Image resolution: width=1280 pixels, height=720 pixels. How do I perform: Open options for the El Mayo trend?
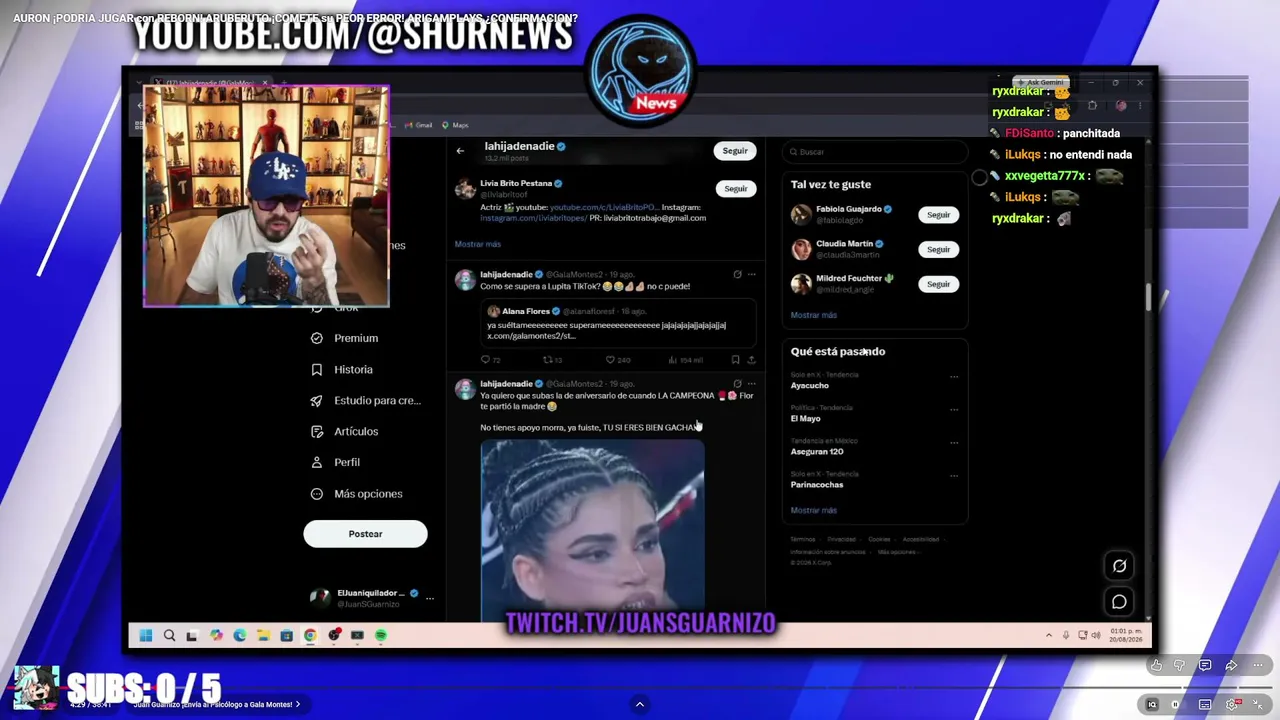pyautogui.click(x=954, y=410)
